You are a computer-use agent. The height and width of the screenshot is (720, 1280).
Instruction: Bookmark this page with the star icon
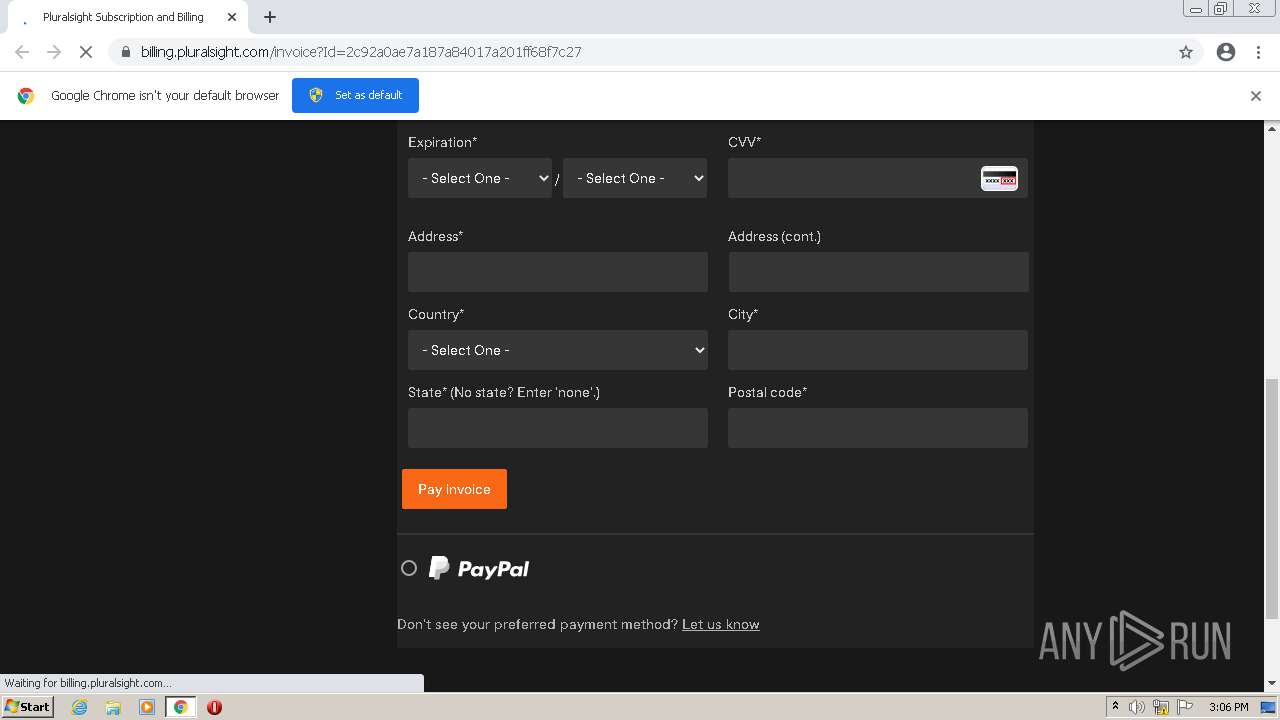pyautogui.click(x=1186, y=52)
